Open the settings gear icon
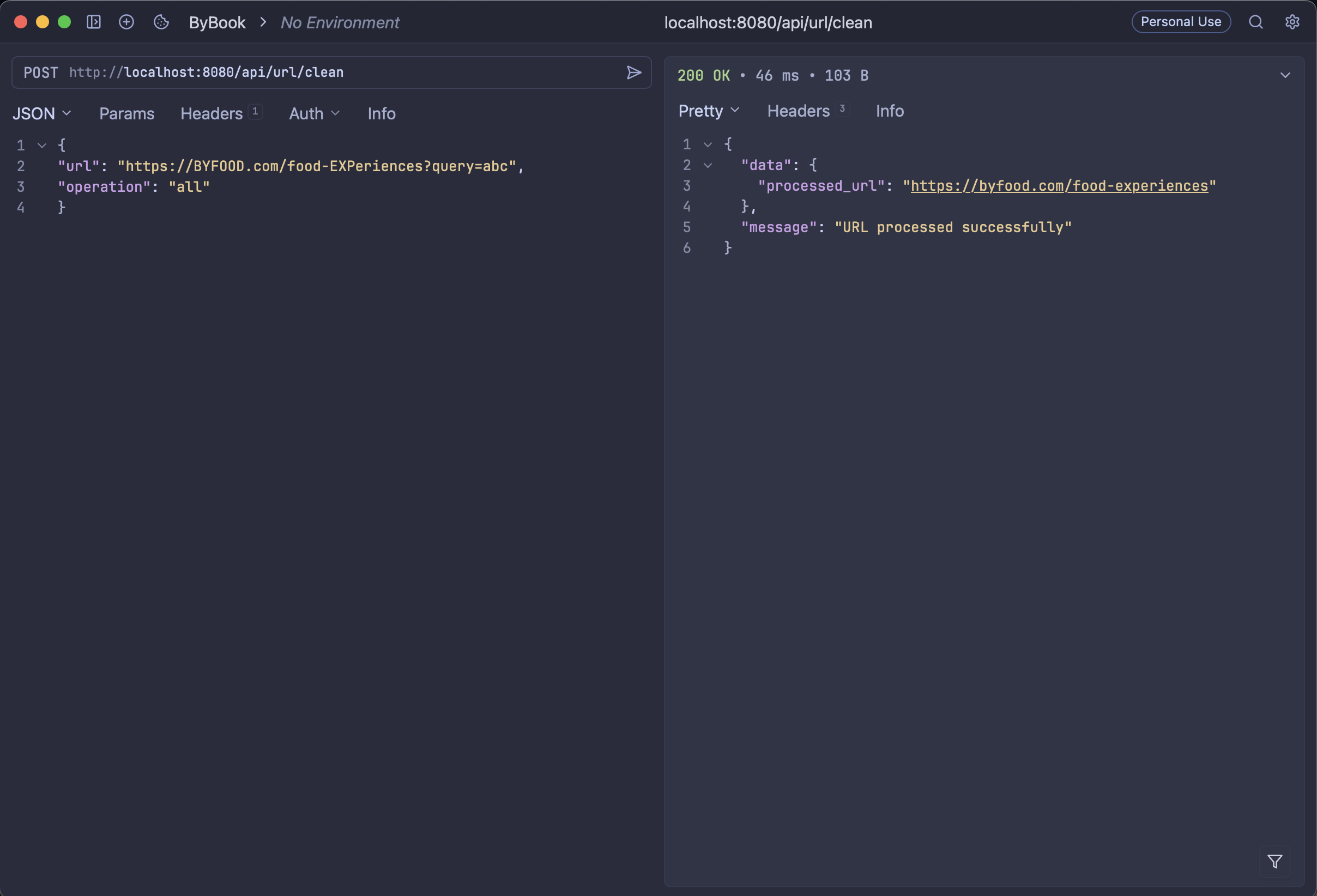1317x896 pixels. pos(1292,22)
